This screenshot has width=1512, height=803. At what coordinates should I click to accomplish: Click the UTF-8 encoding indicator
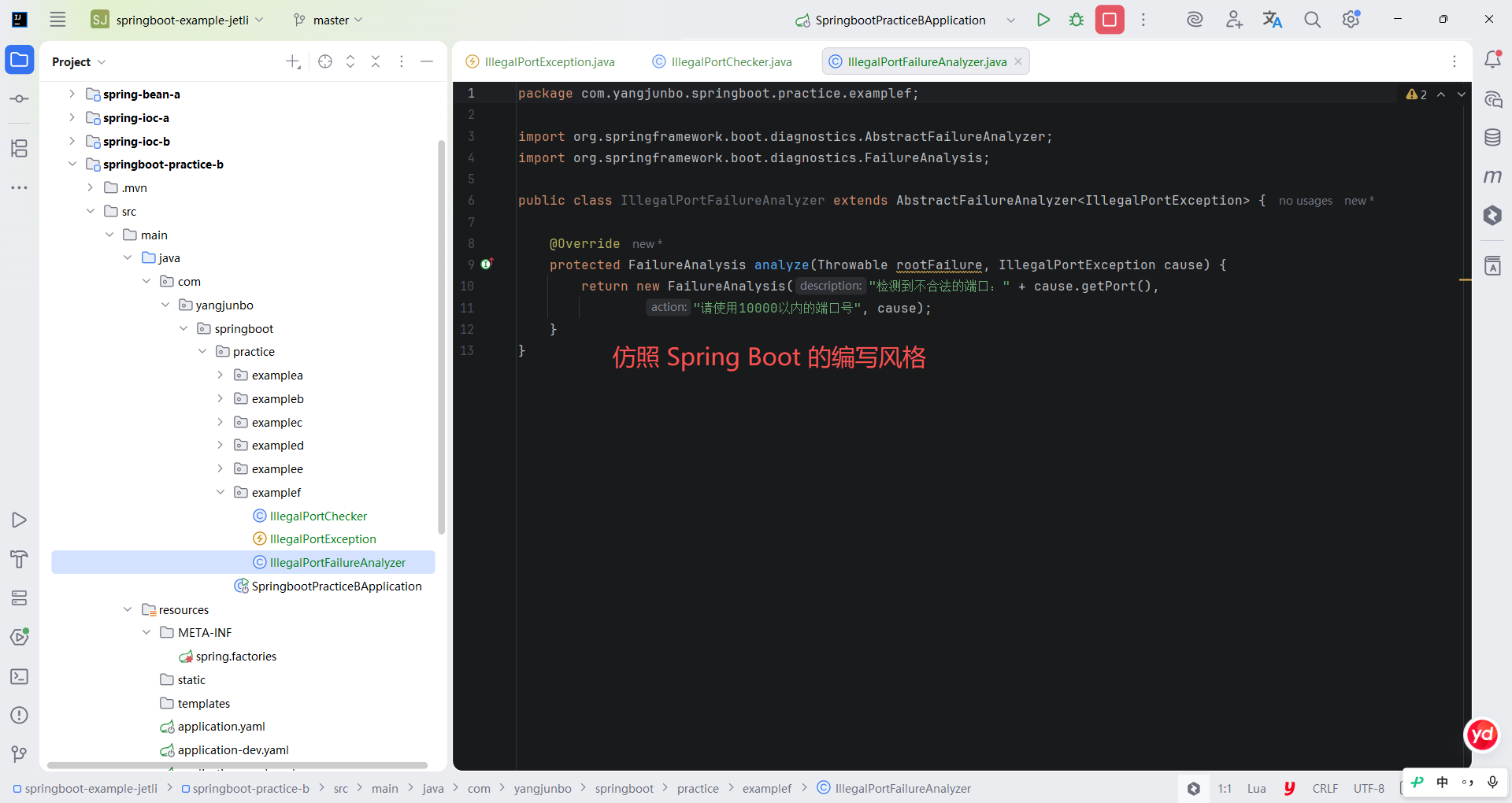tap(1369, 788)
